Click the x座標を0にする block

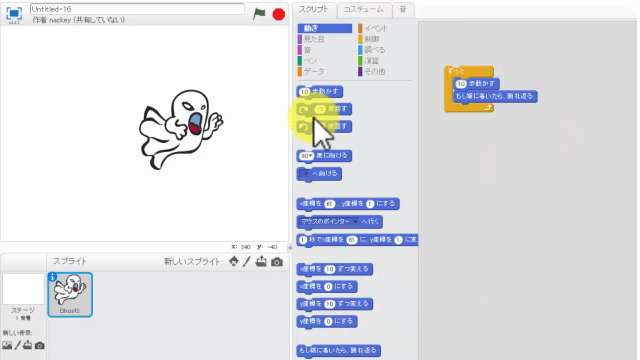click(x=327, y=287)
